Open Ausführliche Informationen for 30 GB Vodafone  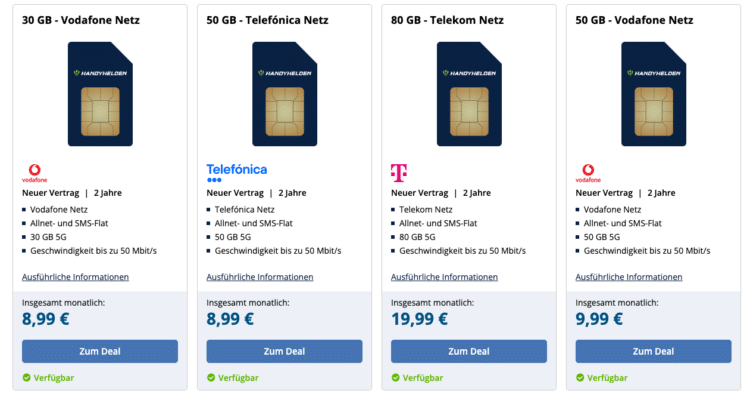(76, 277)
